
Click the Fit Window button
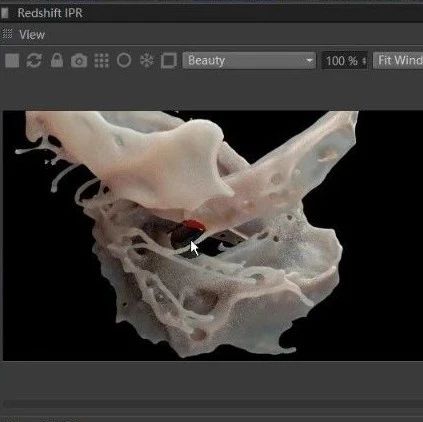point(398,61)
